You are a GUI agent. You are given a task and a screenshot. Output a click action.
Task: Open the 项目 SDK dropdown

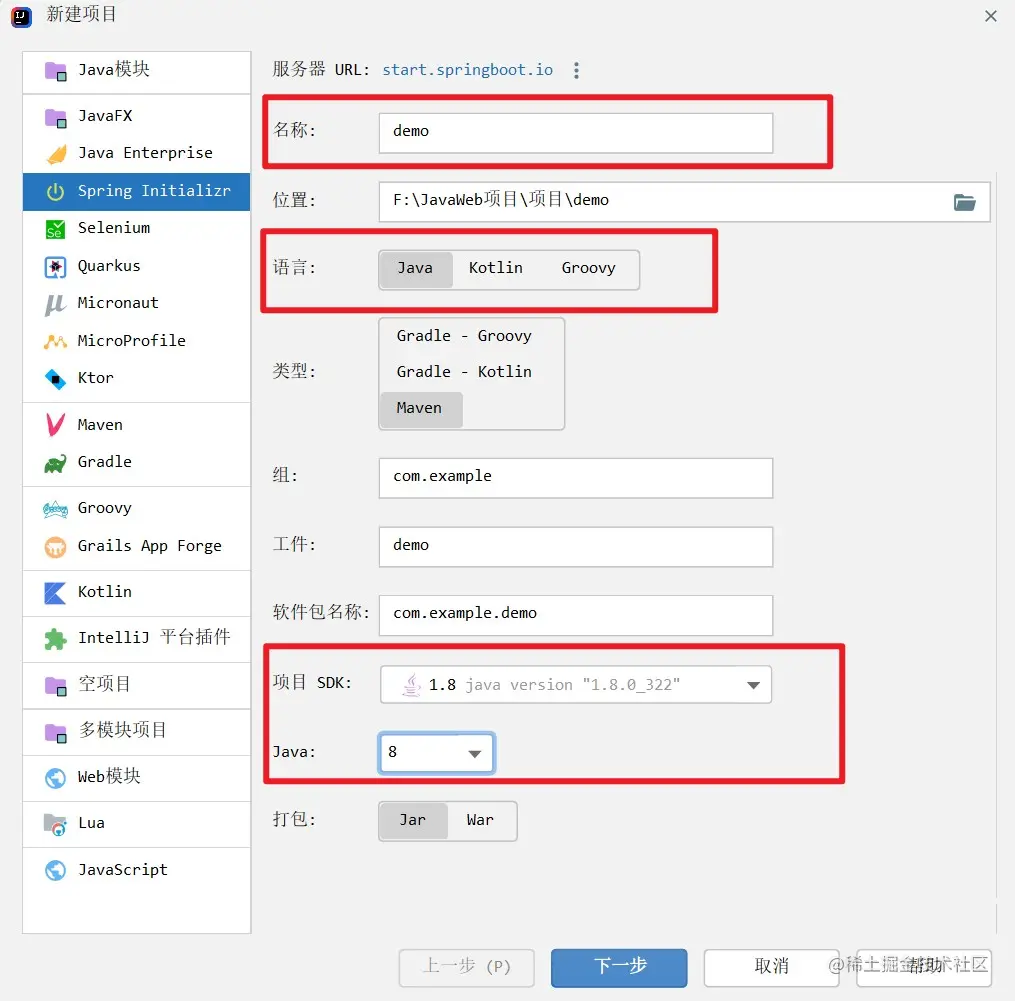point(575,684)
